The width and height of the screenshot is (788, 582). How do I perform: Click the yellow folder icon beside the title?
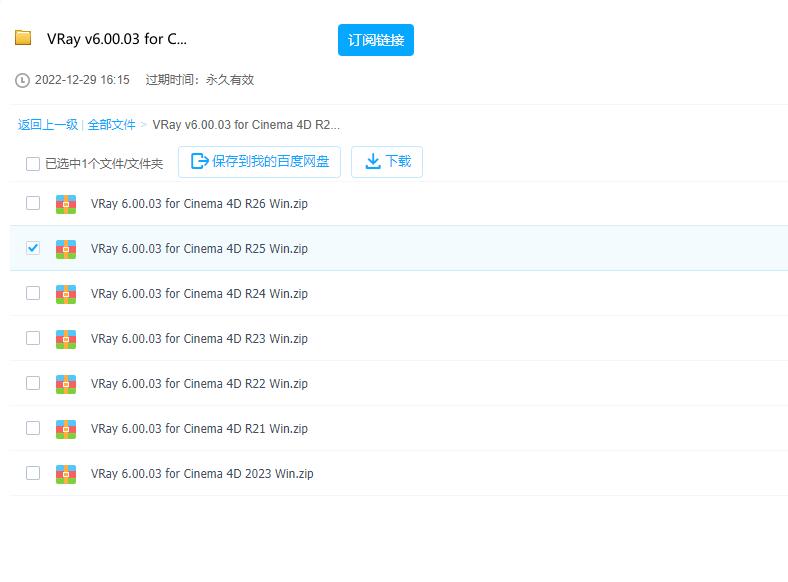click(23, 39)
